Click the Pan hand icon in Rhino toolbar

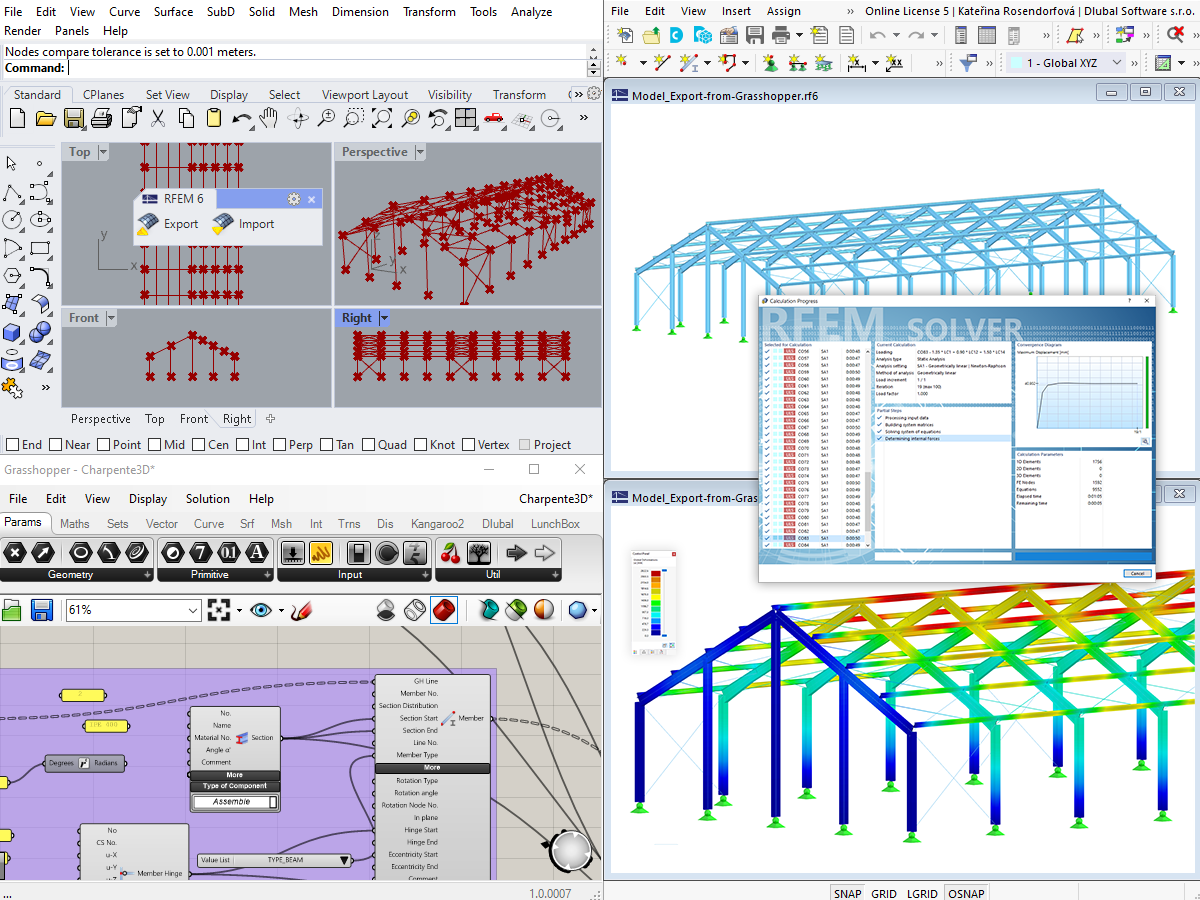(x=268, y=117)
